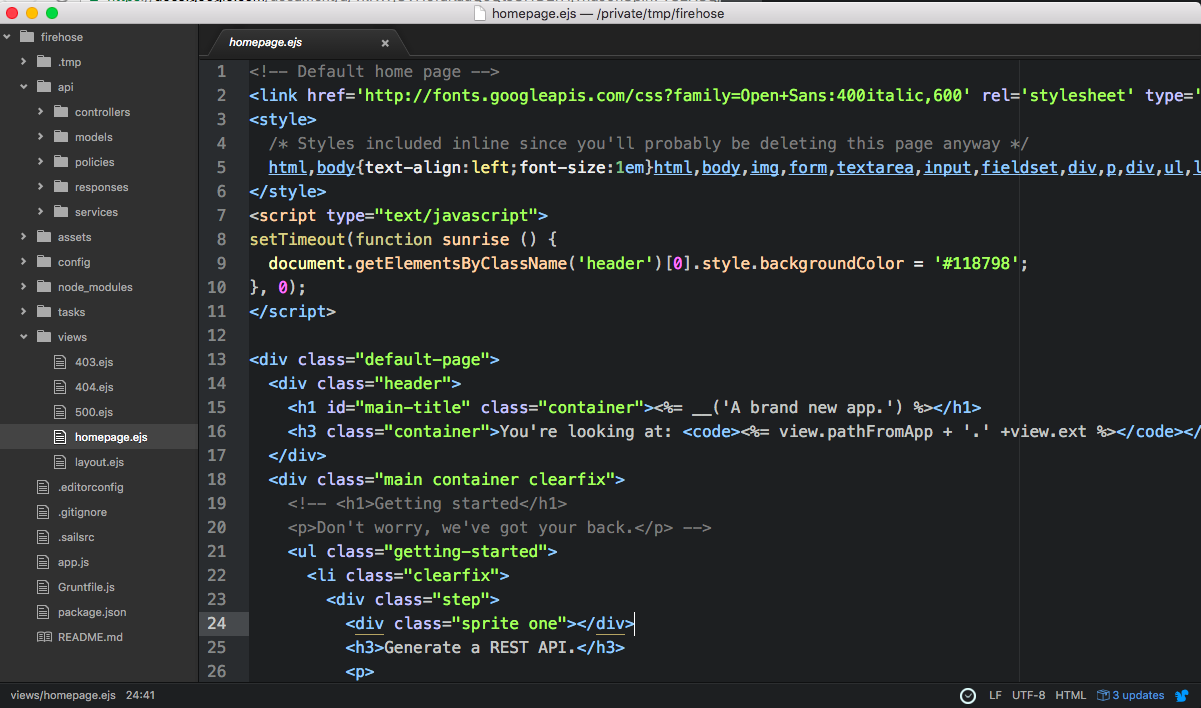
Task: Click the Gruntfile.js file icon
Action: pos(43,587)
